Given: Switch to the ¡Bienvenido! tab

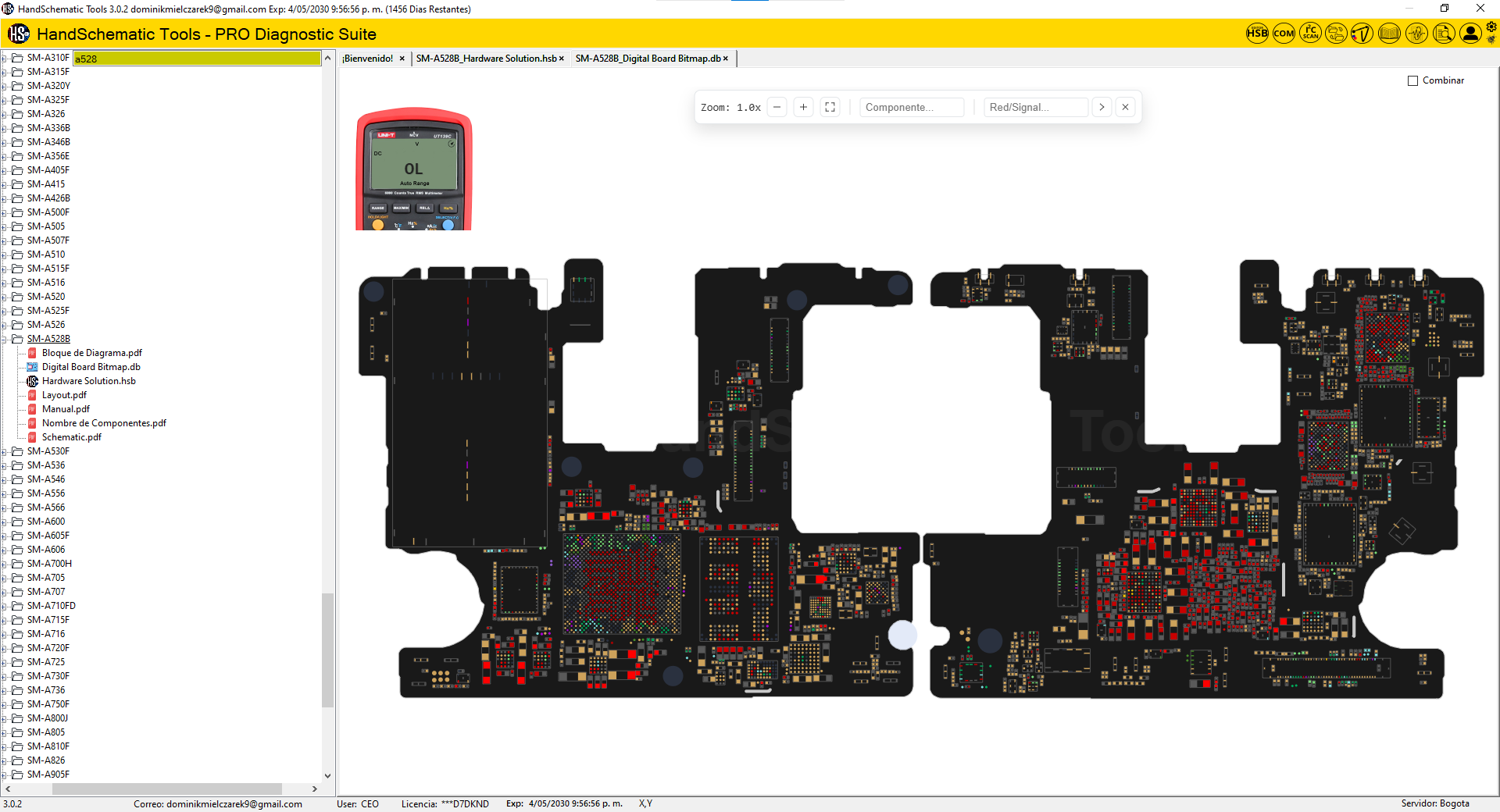Looking at the screenshot, I should [x=368, y=59].
